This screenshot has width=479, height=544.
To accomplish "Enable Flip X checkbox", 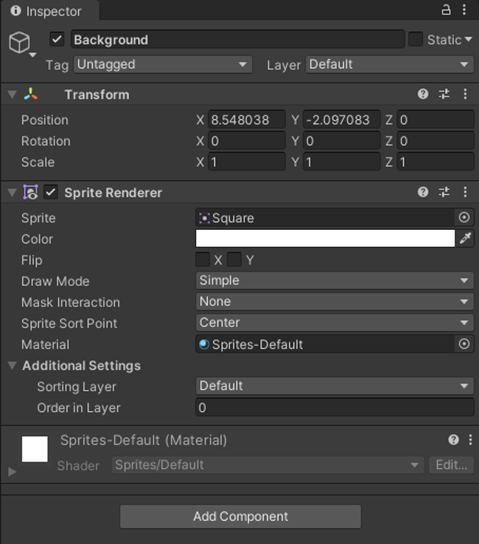I will 203,260.
